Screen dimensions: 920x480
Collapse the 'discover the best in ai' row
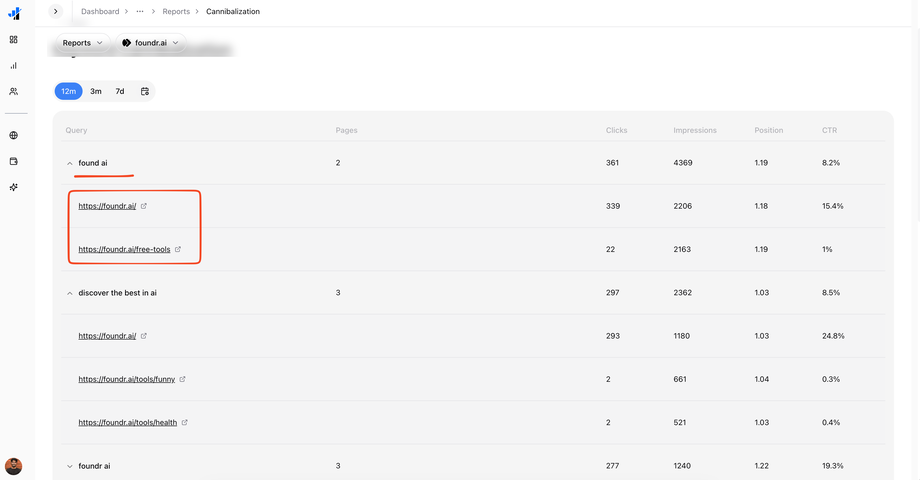click(x=70, y=293)
